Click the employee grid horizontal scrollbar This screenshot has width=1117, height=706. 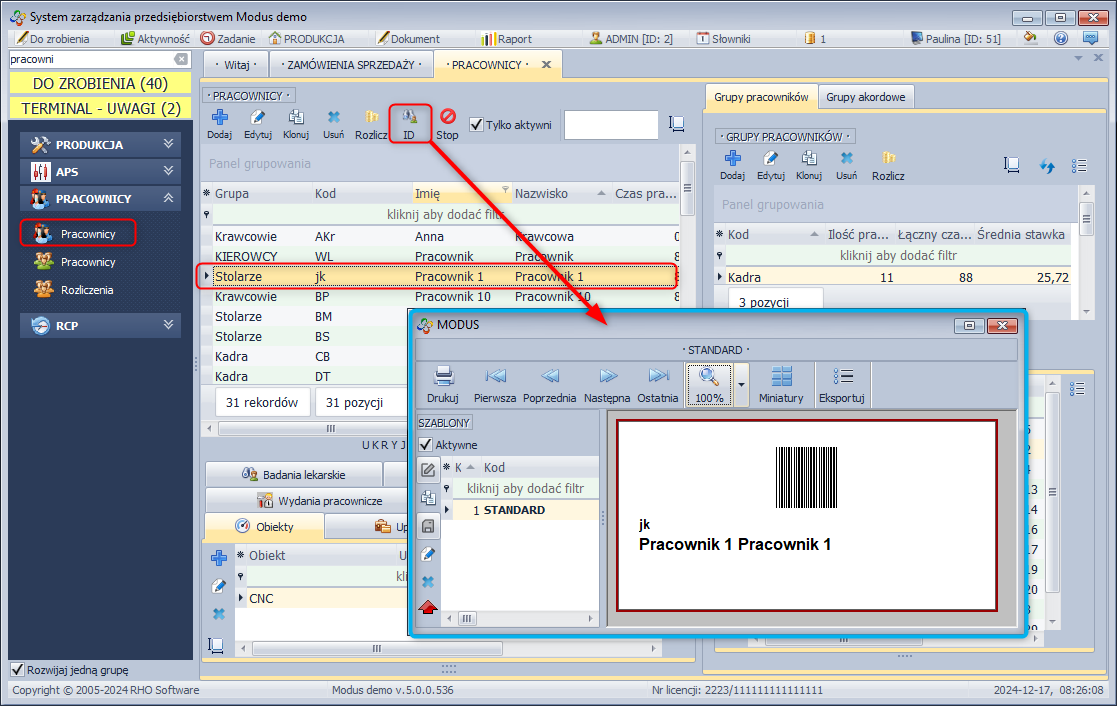pos(330,428)
